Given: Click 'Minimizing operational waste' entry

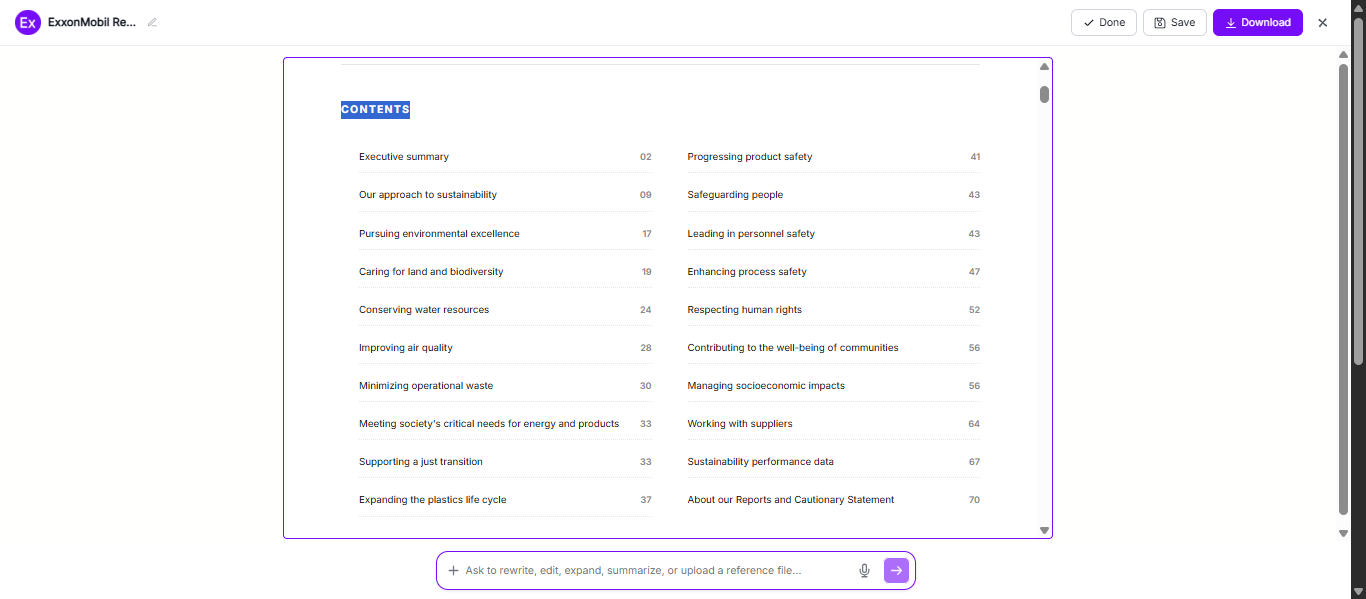Looking at the screenshot, I should (x=426, y=386).
